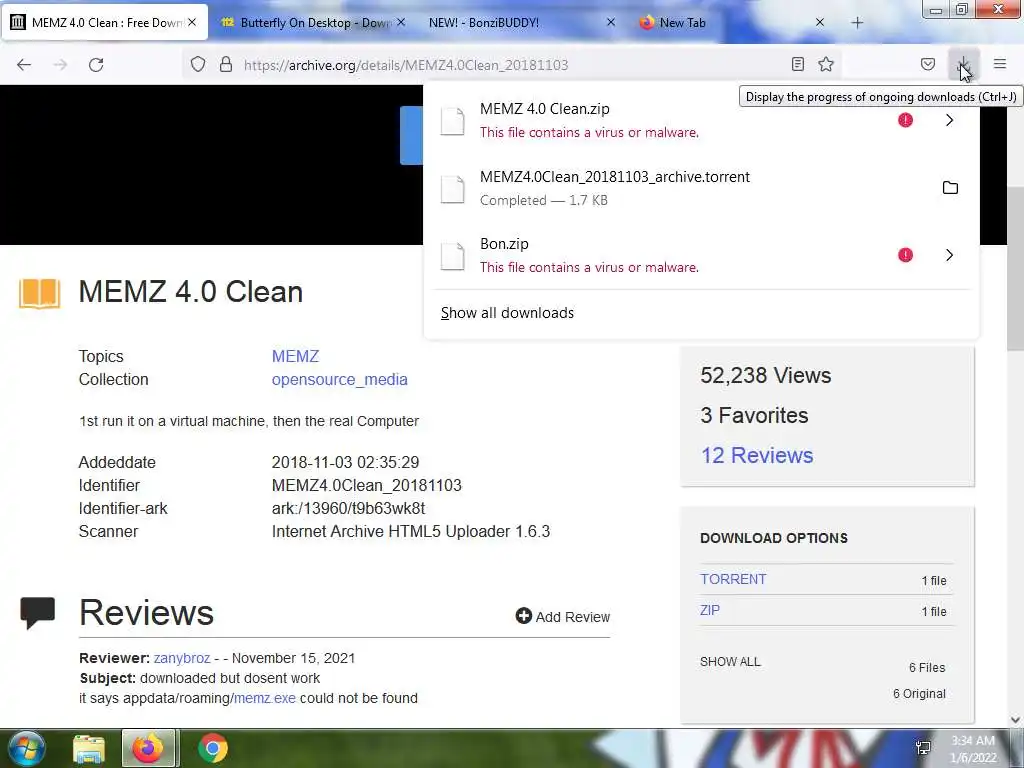Open Windows Explorer from taskbar
This screenshot has width=1024, height=768.
point(89,748)
